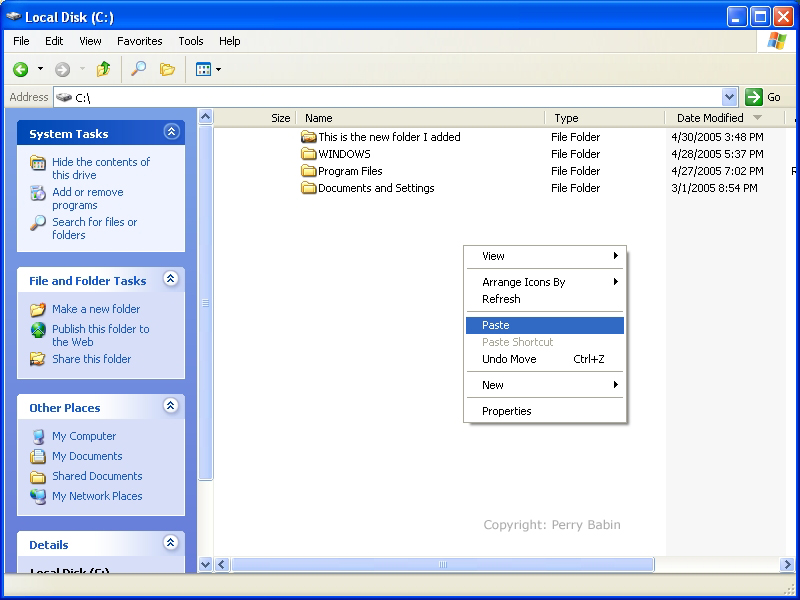Click the Views toolbar icon
800x600 pixels.
tap(204, 69)
